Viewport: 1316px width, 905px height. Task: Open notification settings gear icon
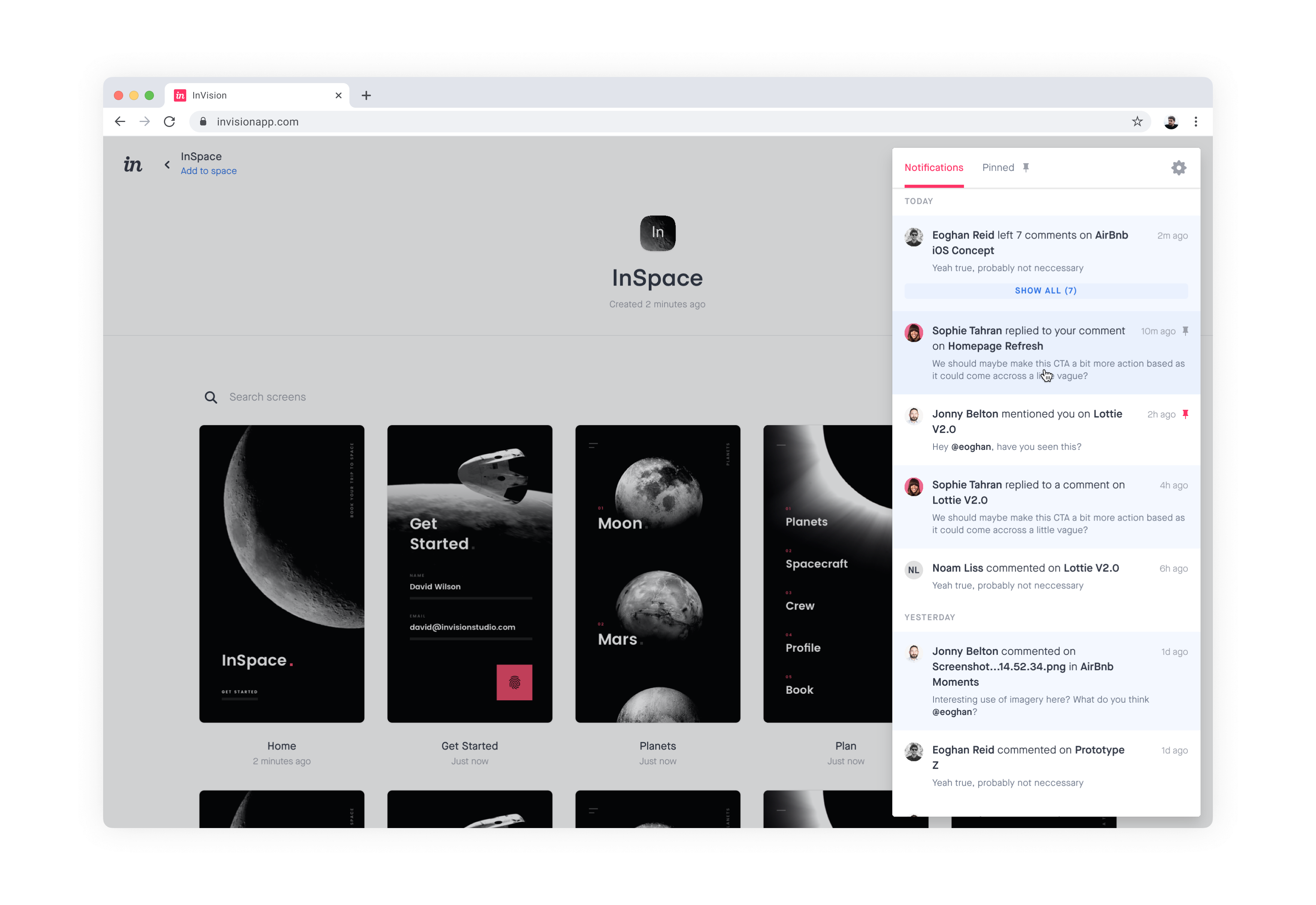(1178, 168)
